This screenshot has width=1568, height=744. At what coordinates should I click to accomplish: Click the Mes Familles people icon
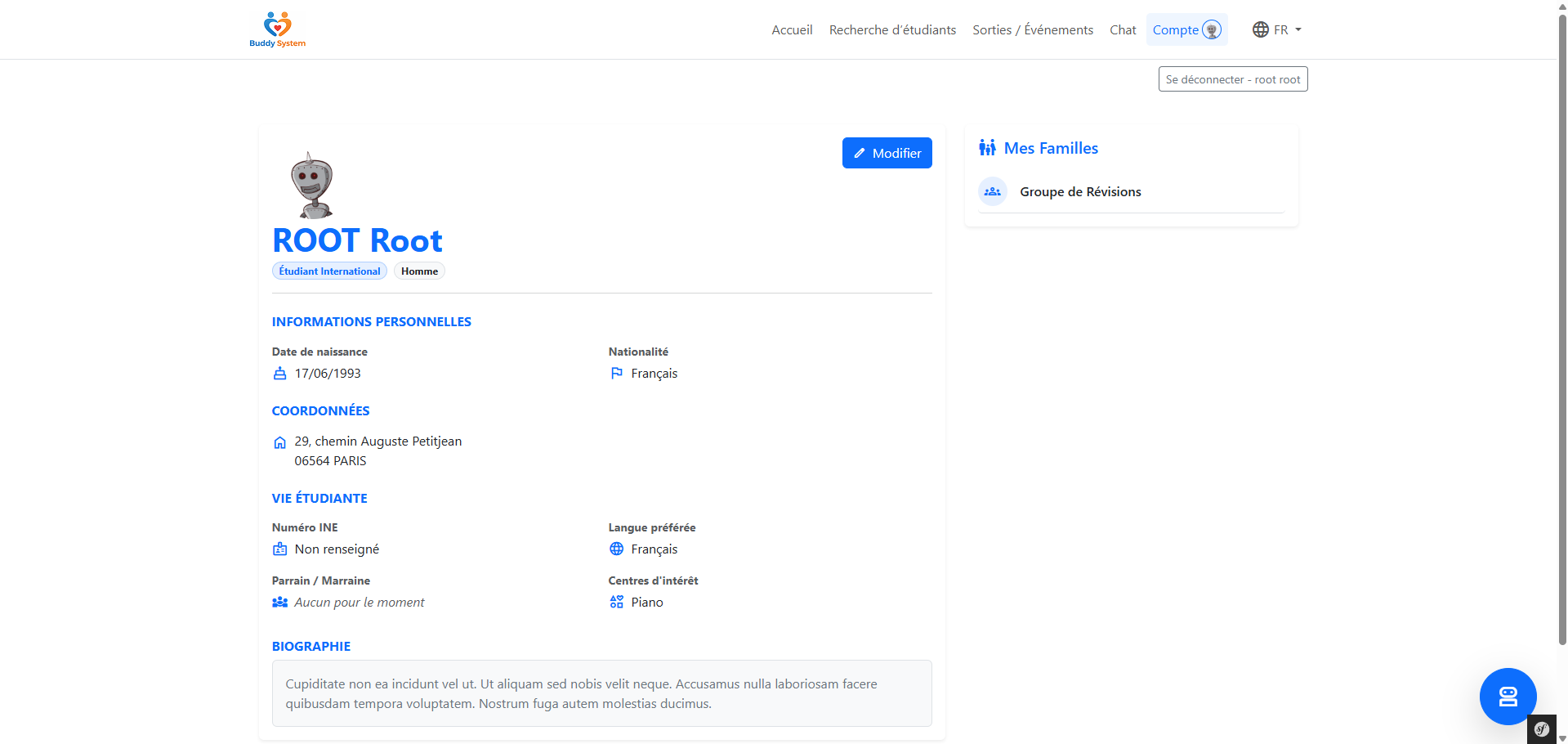click(x=987, y=148)
